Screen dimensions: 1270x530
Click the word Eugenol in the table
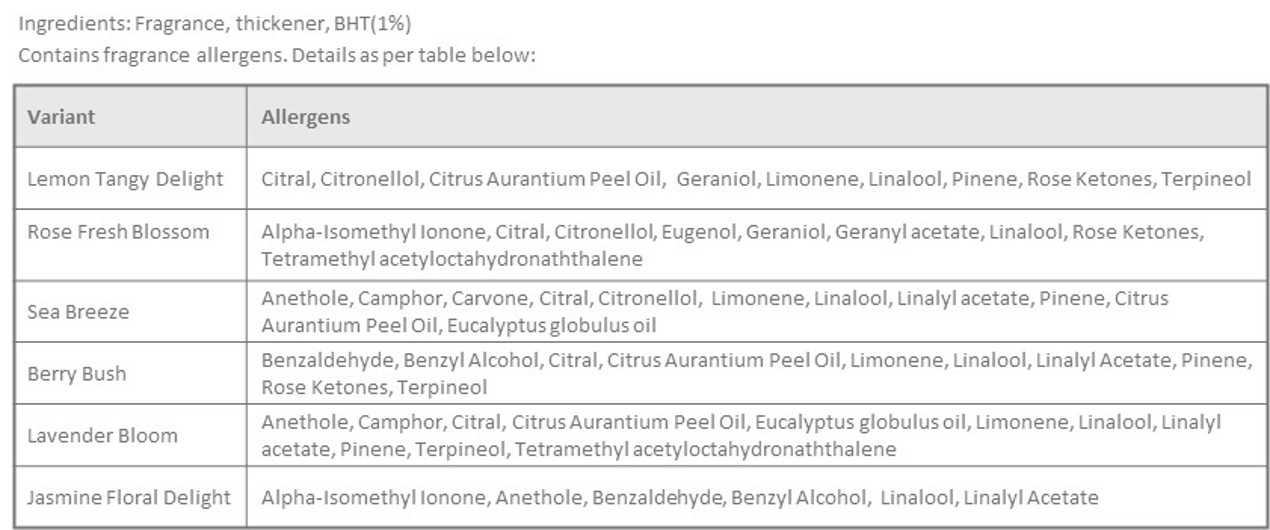tap(699, 232)
